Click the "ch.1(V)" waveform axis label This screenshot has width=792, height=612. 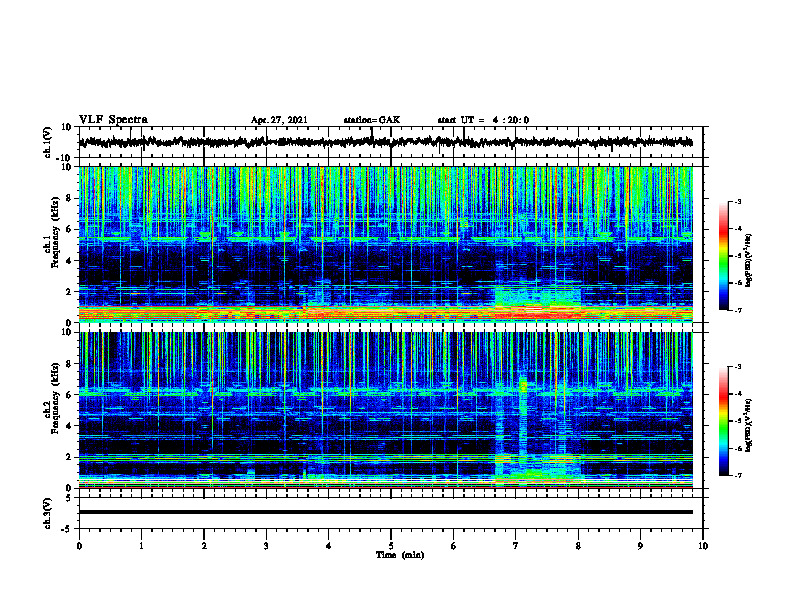[x=48, y=141]
